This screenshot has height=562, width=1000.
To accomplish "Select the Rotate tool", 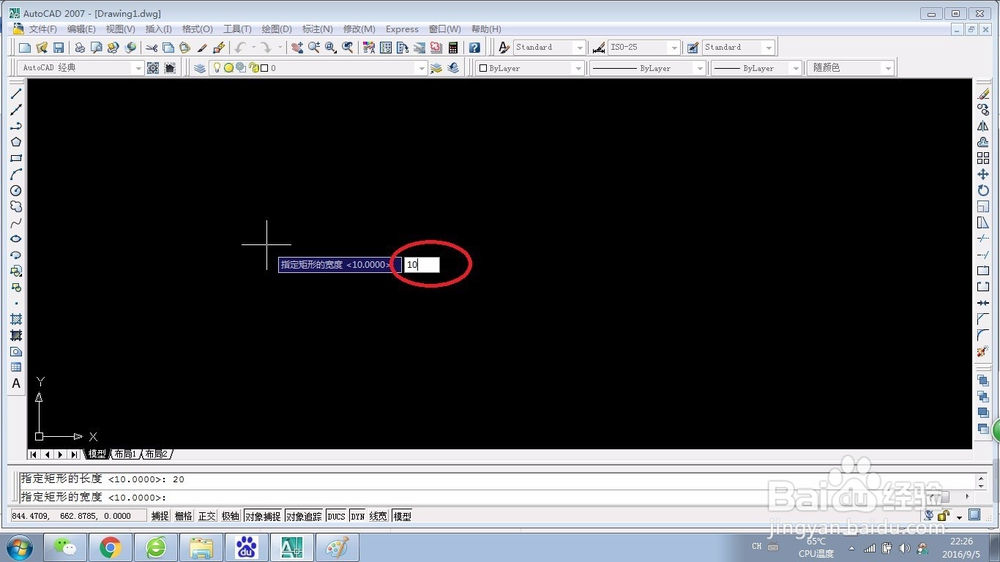I will pyautogui.click(x=983, y=190).
